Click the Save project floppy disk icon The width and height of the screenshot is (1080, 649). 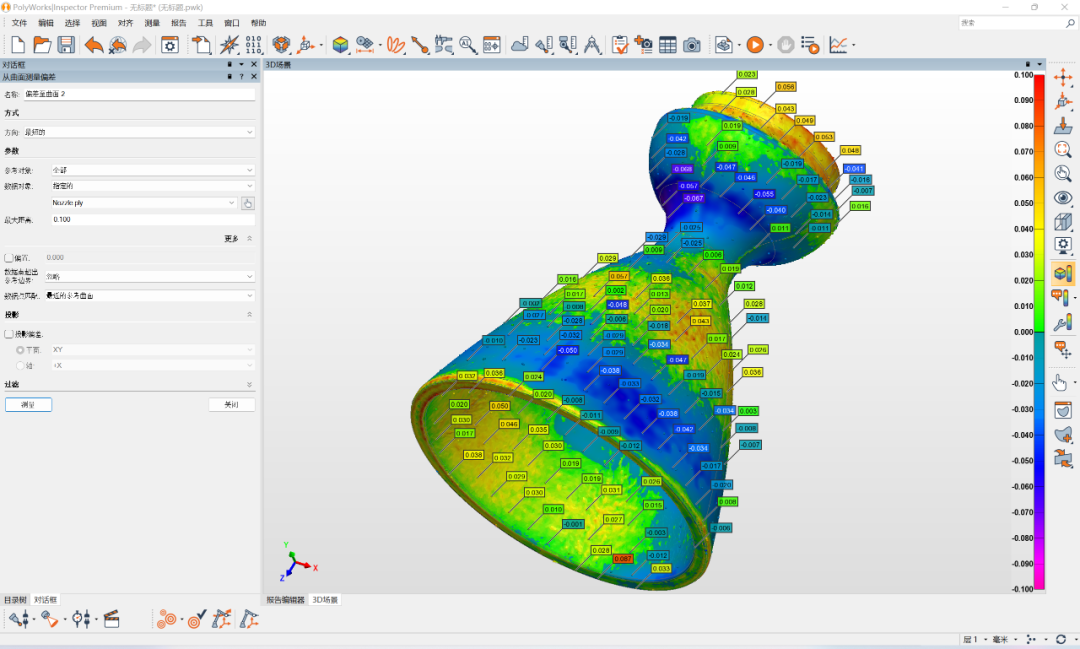click(x=66, y=44)
